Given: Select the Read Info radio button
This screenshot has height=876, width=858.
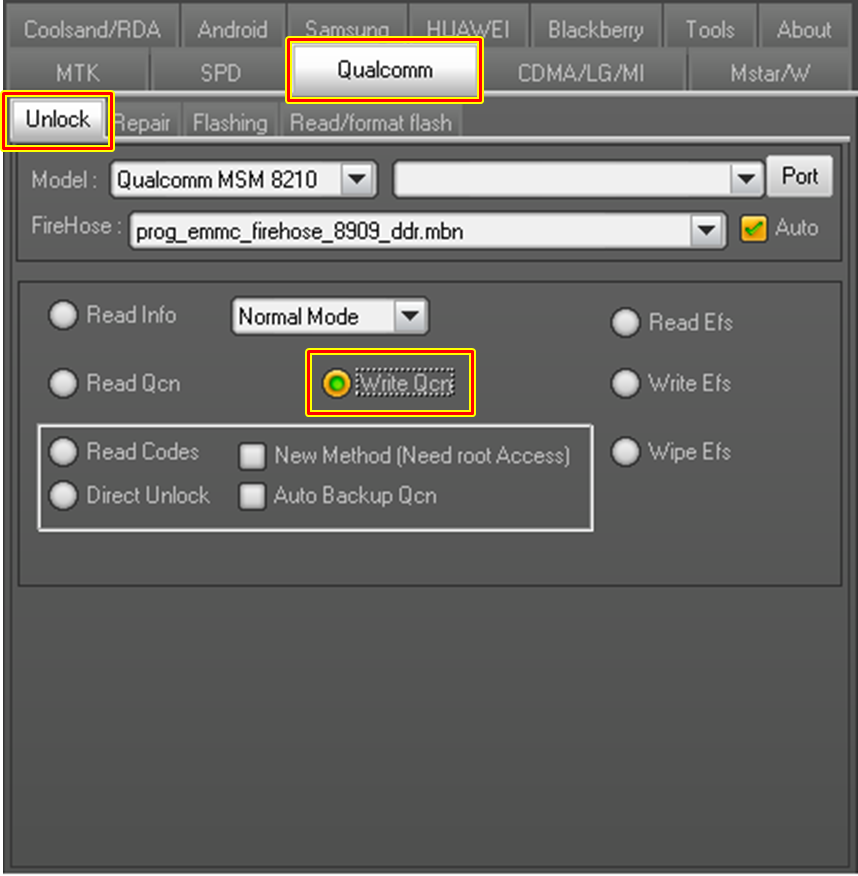Looking at the screenshot, I should (x=63, y=315).
